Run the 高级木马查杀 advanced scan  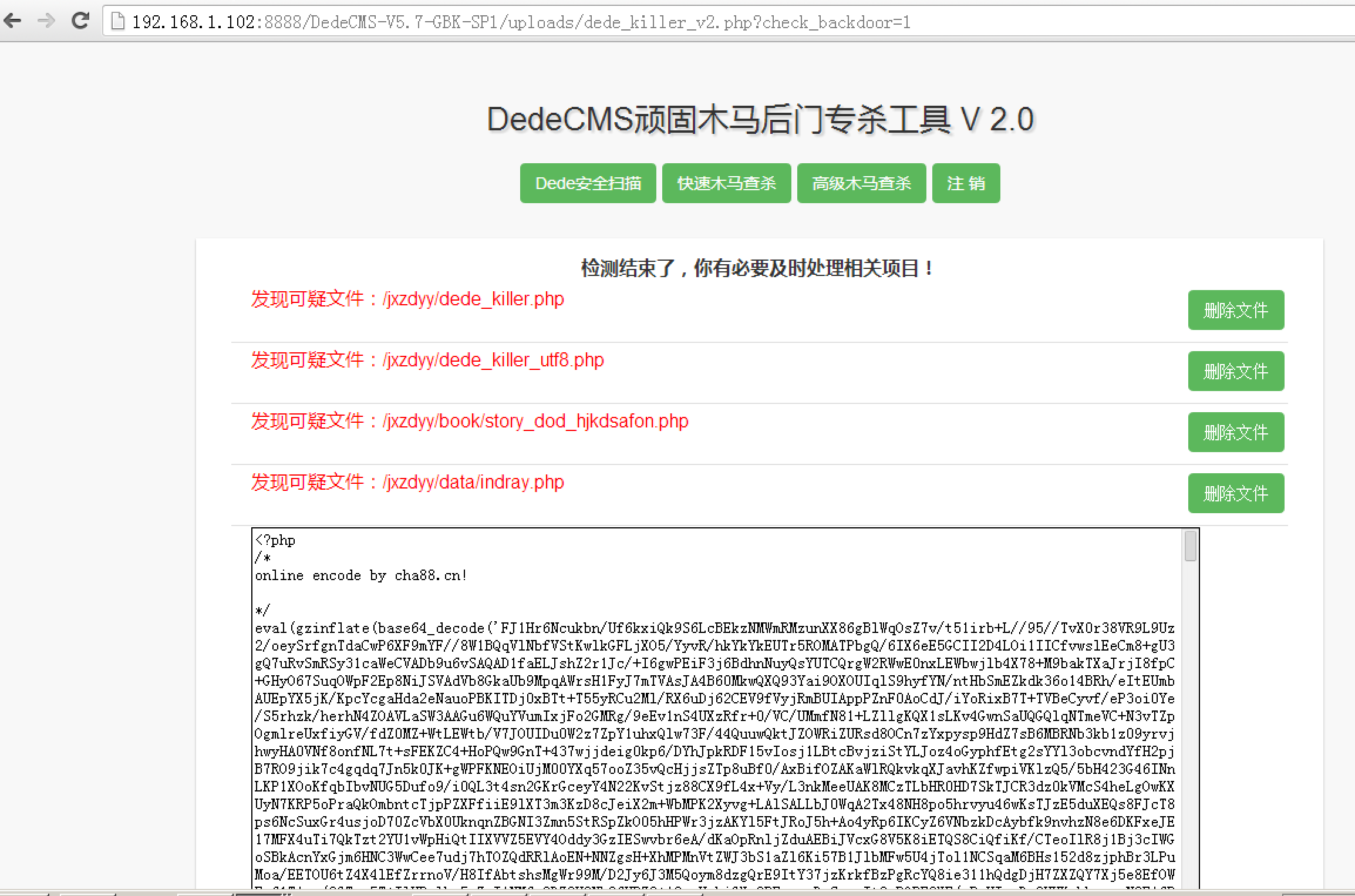[861, 183]
